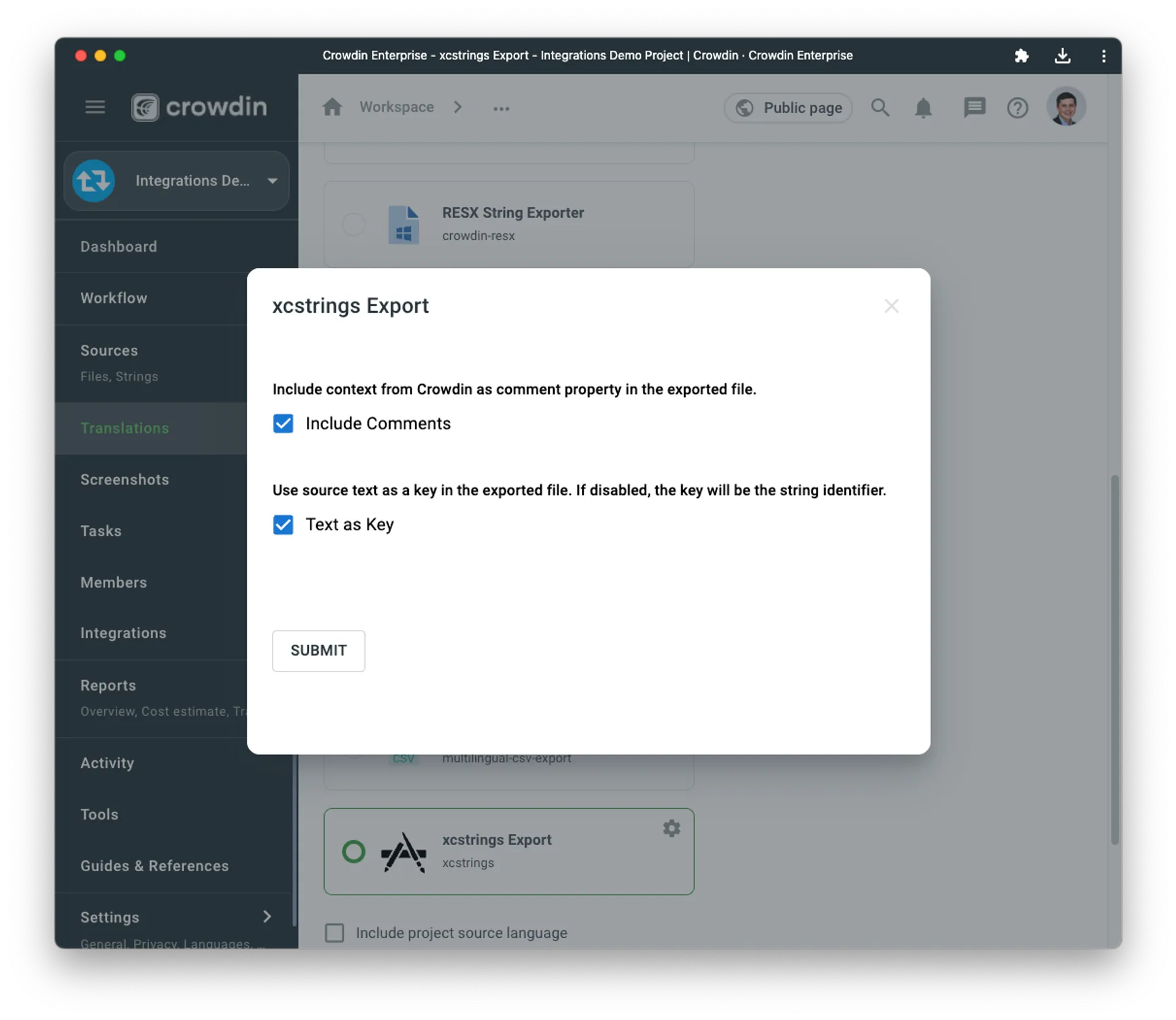Screen dimensions: 1176x1020
Task: Click the crowdin-resx label
Action: click(x=478, y=236)
